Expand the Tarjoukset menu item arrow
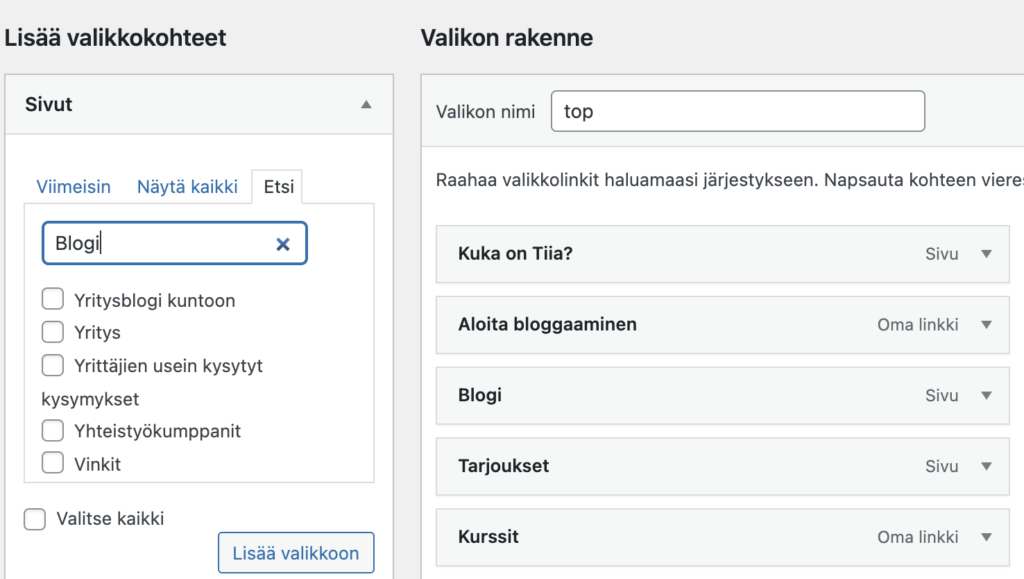1024x579 pixels. pos(986,466)
